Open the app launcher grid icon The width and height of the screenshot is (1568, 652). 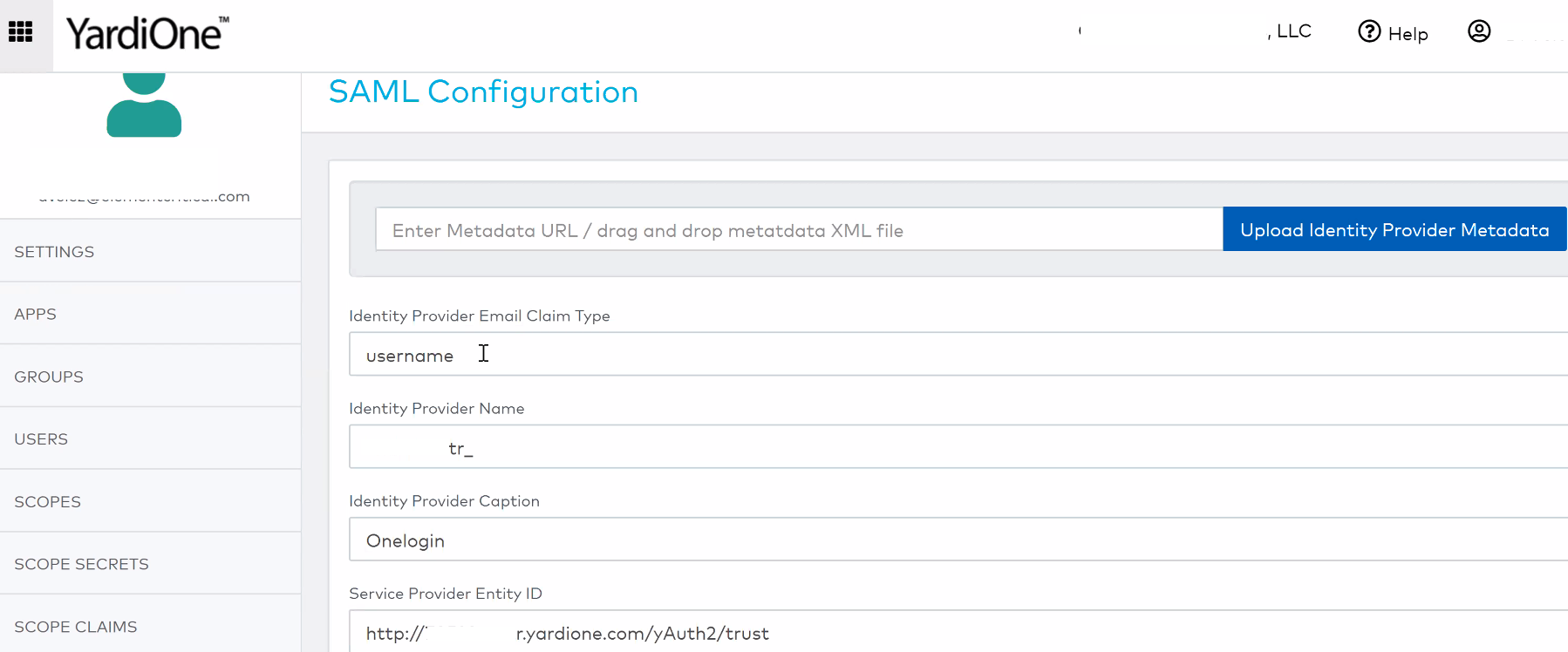point(21,32)
